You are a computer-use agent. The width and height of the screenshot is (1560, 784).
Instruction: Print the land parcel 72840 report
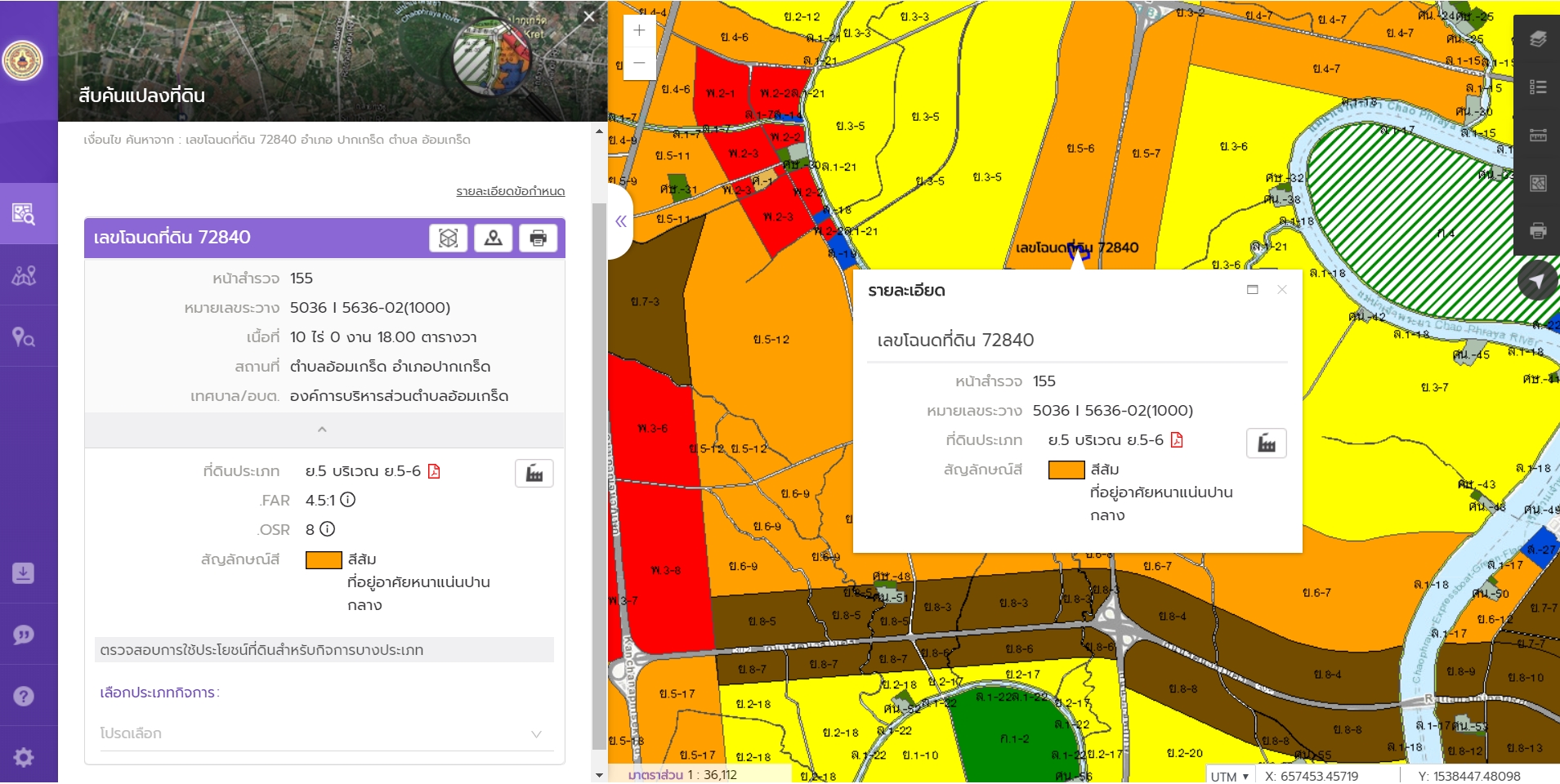(x=538, y=238)
